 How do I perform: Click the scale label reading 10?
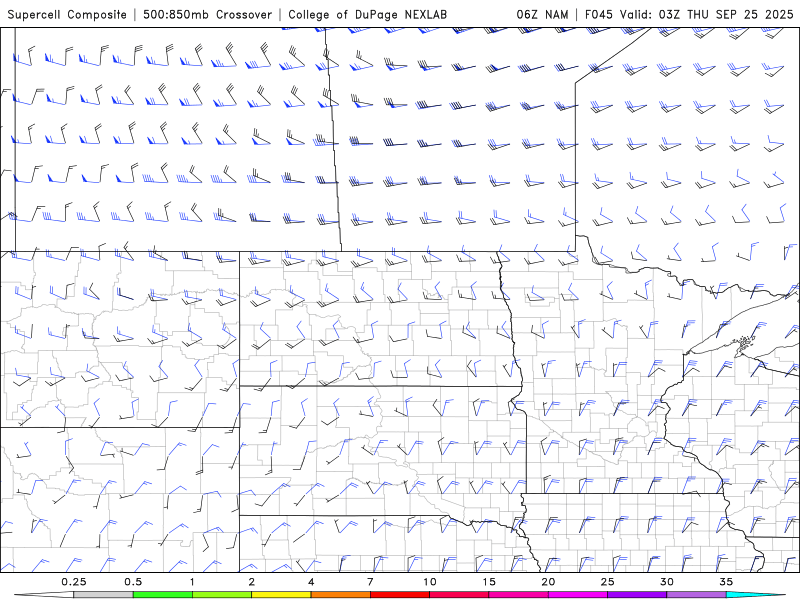(x=430, y=582)
